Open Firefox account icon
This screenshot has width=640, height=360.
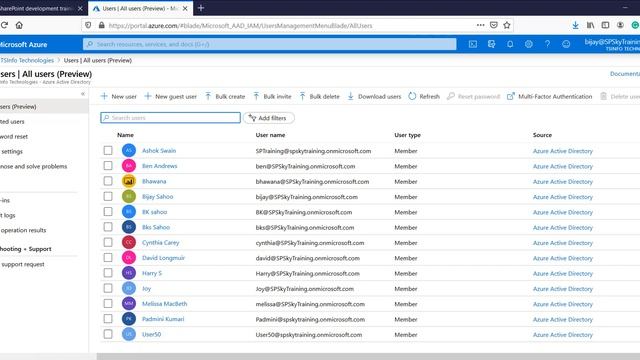click(620, 25)
